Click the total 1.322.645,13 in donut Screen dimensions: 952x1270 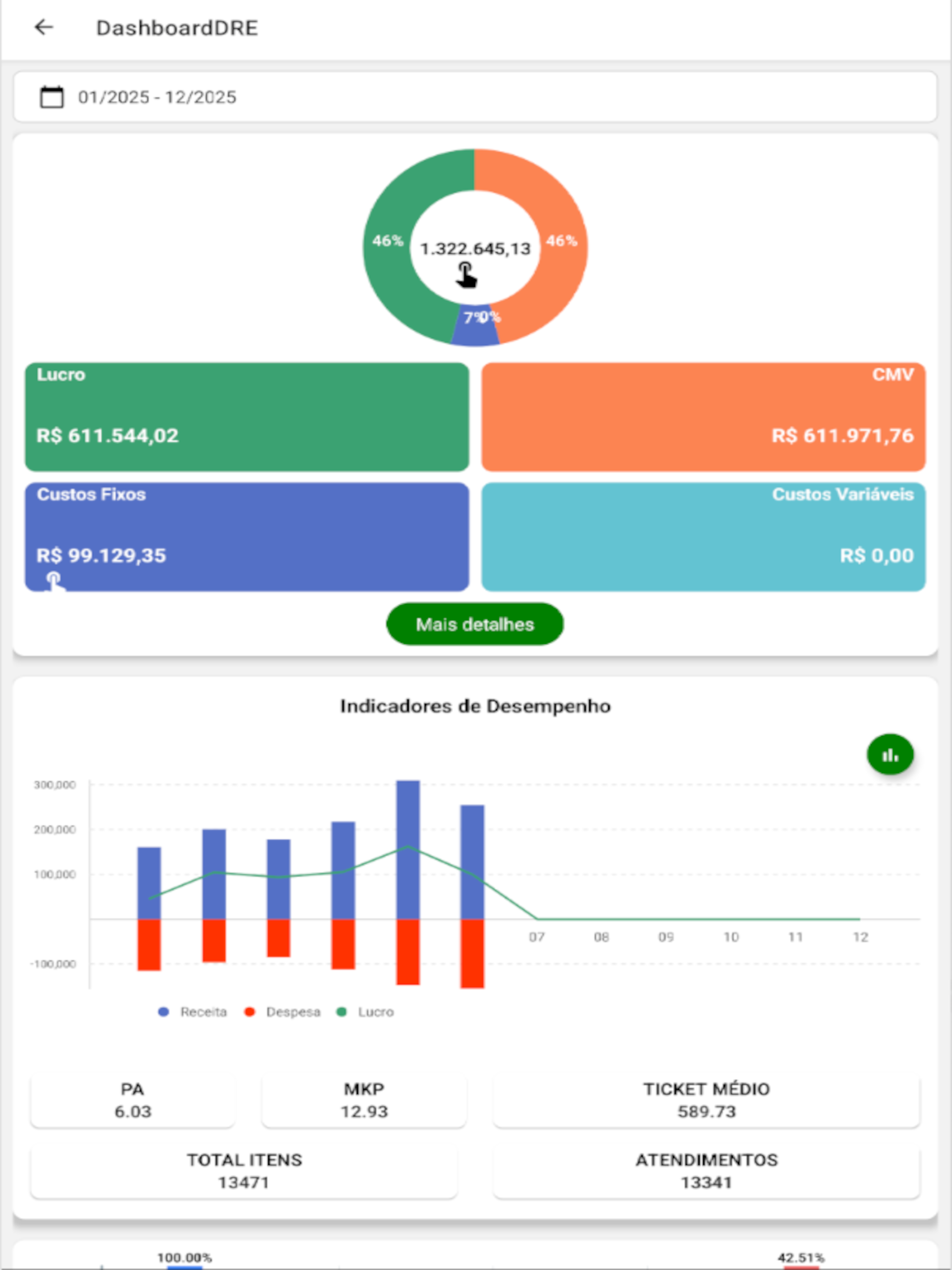[476, 249]
